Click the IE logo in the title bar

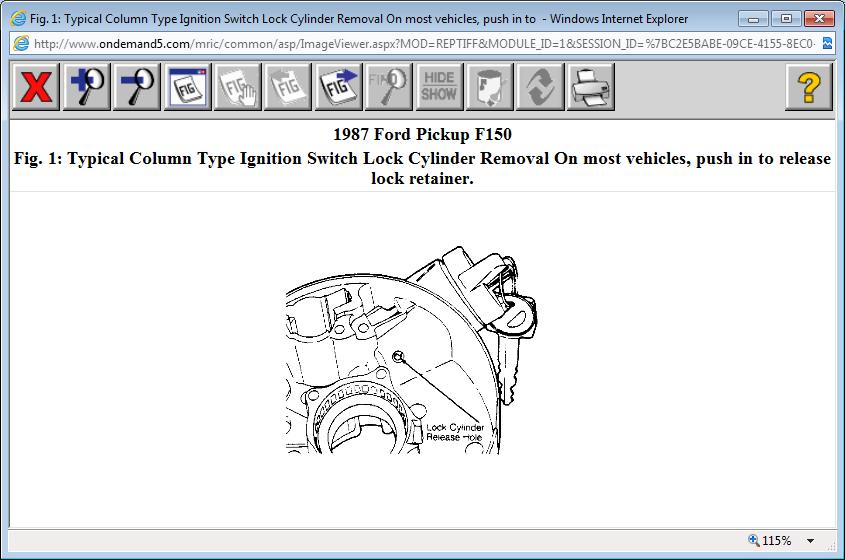coord(18,19)
